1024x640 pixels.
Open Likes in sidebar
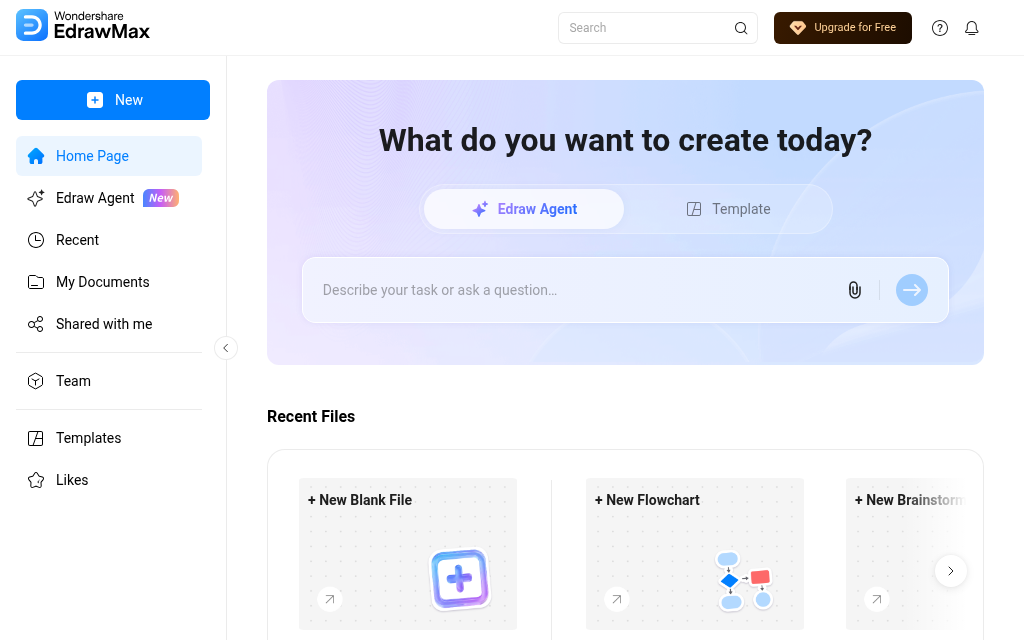108,480
